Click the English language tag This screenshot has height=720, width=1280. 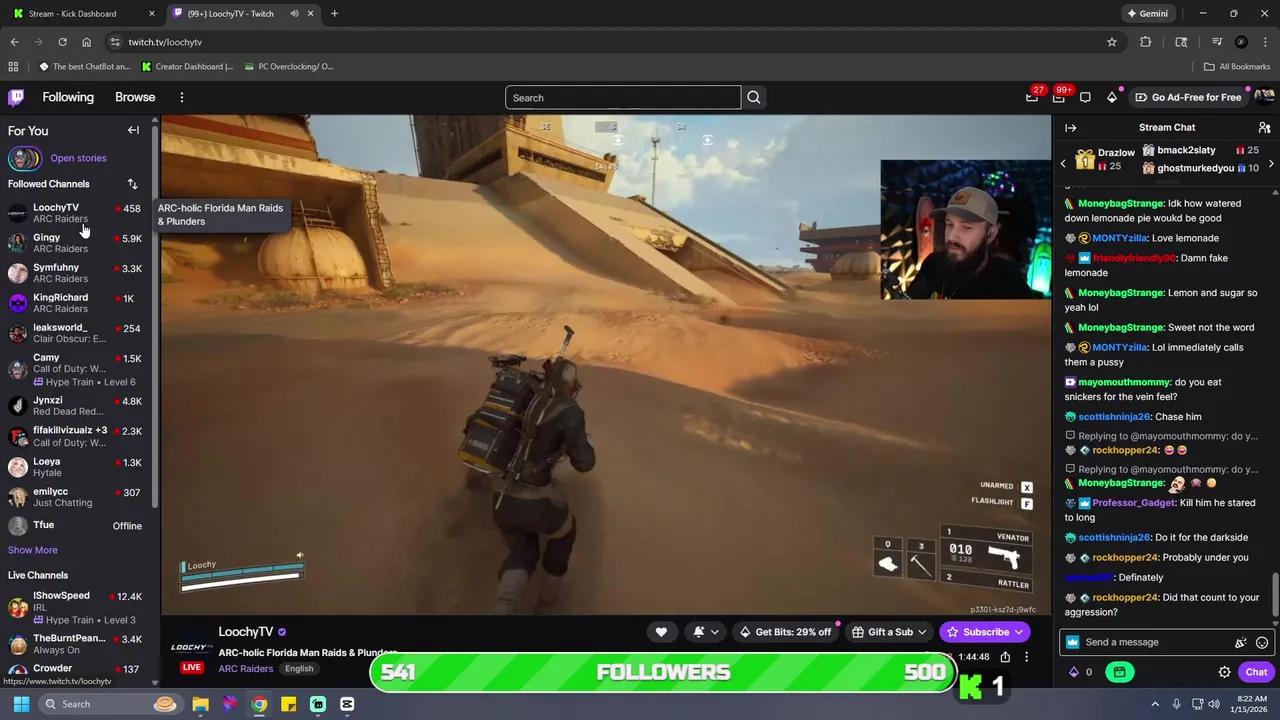(x=299, y=668)
